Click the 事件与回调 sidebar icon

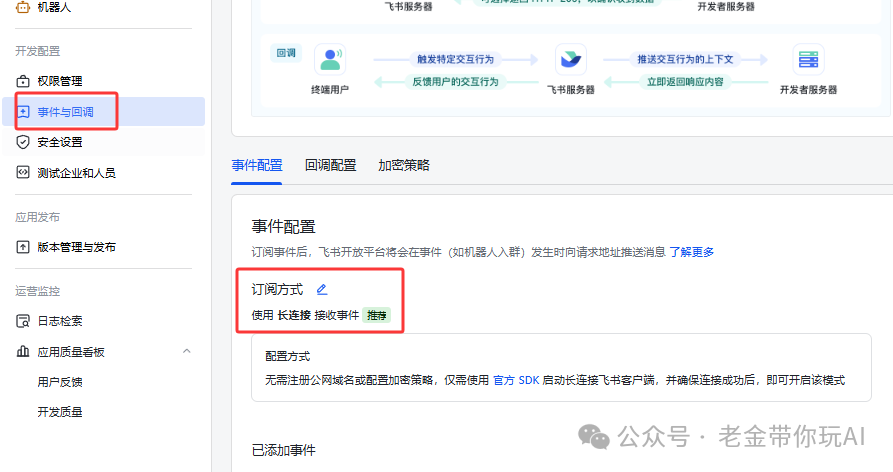pyautogui.click(x=23, y=112)
